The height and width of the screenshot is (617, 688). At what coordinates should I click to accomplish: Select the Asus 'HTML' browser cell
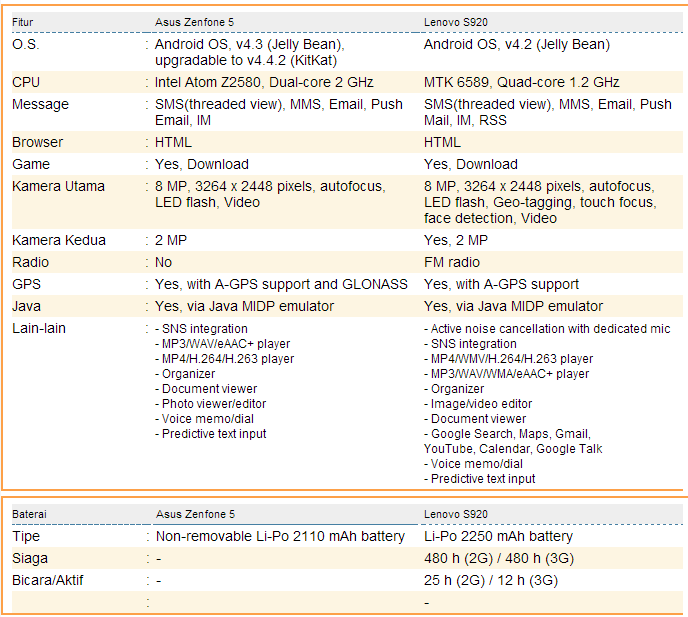pyautogui.click(x=173, y=142)
